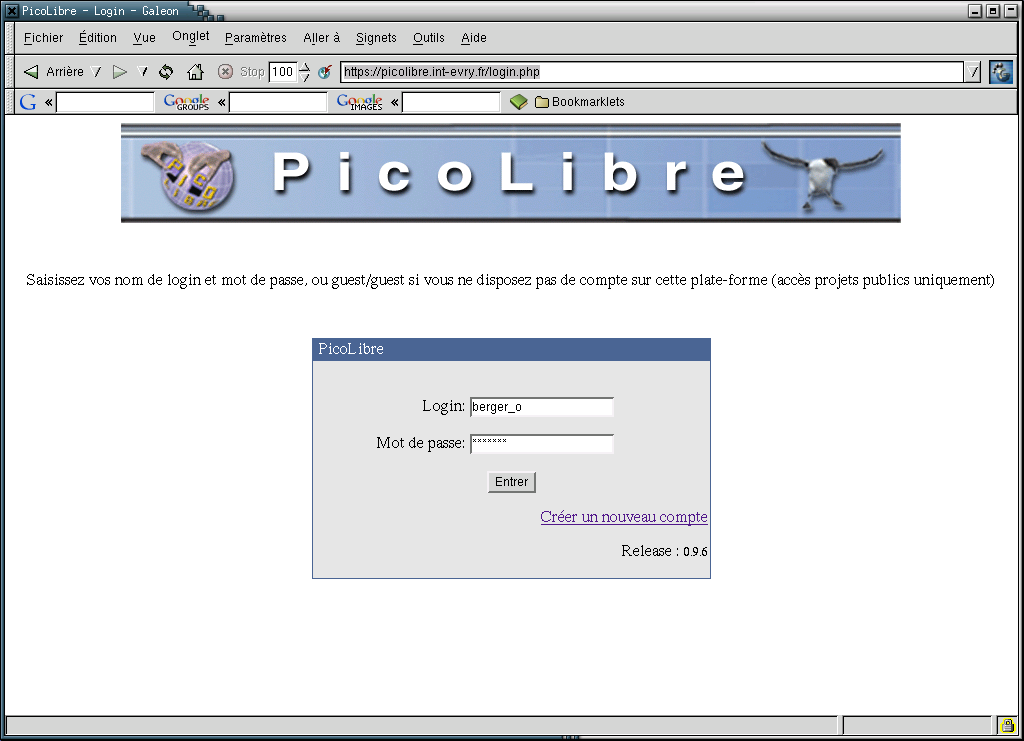
Task: Click the Google Groups search input
Action: click(x=278, y=102)
